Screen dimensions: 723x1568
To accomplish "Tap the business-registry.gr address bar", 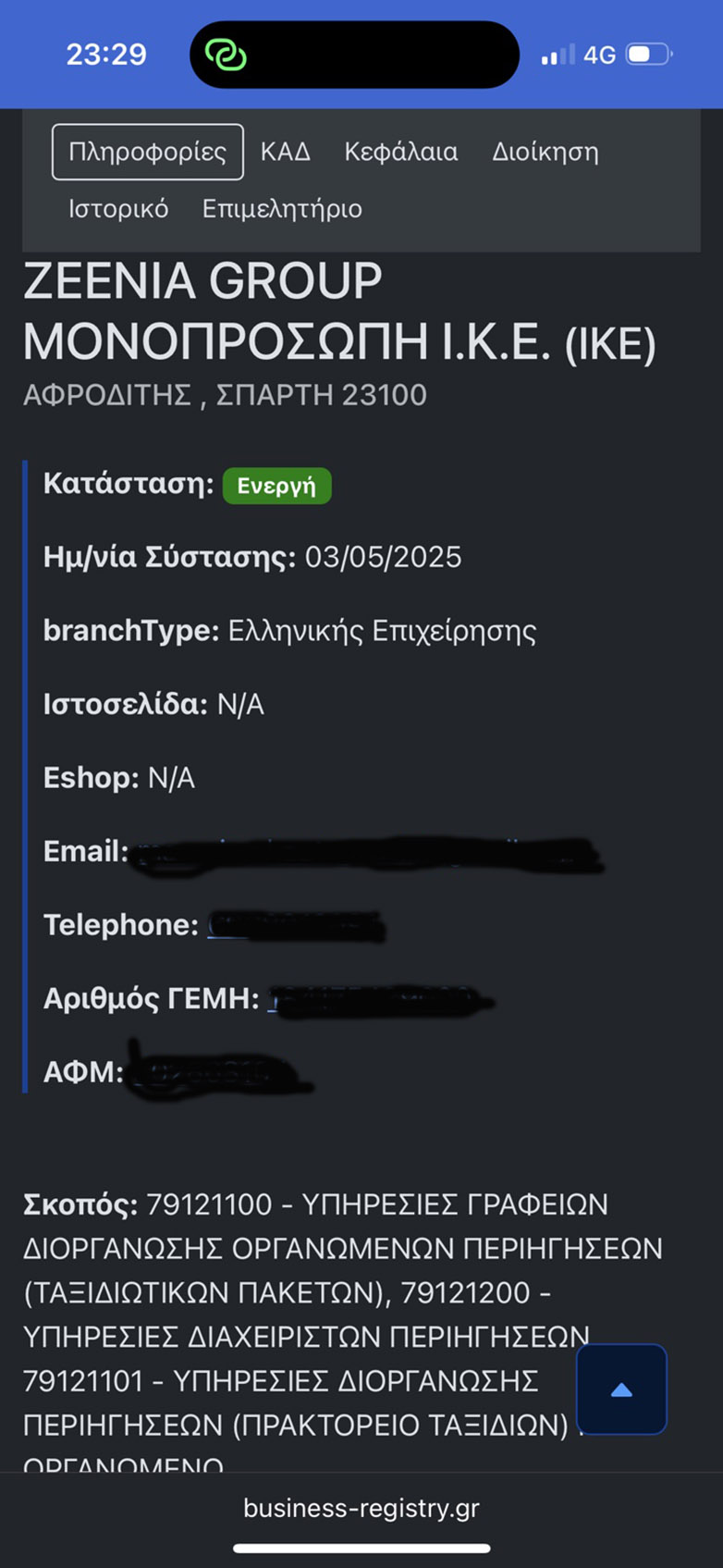I will (x=361, y=1508).
